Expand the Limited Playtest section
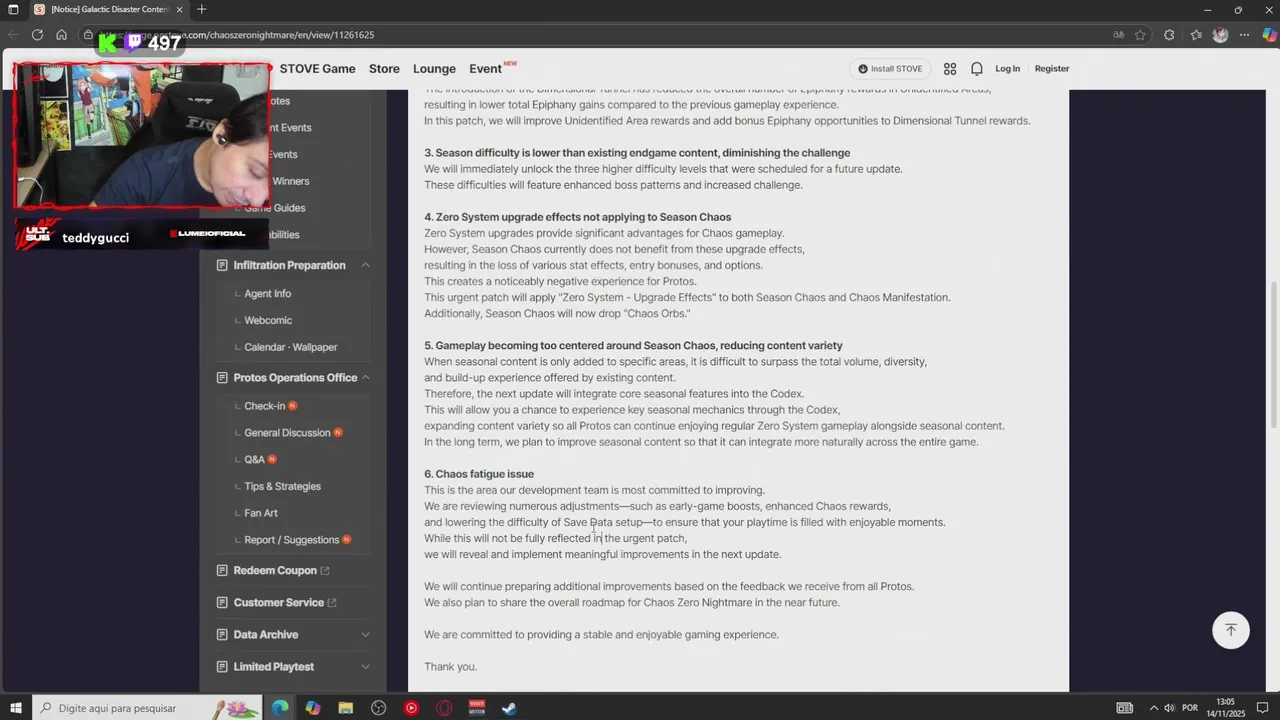The image size is (1280, 720). coord(365,666)
